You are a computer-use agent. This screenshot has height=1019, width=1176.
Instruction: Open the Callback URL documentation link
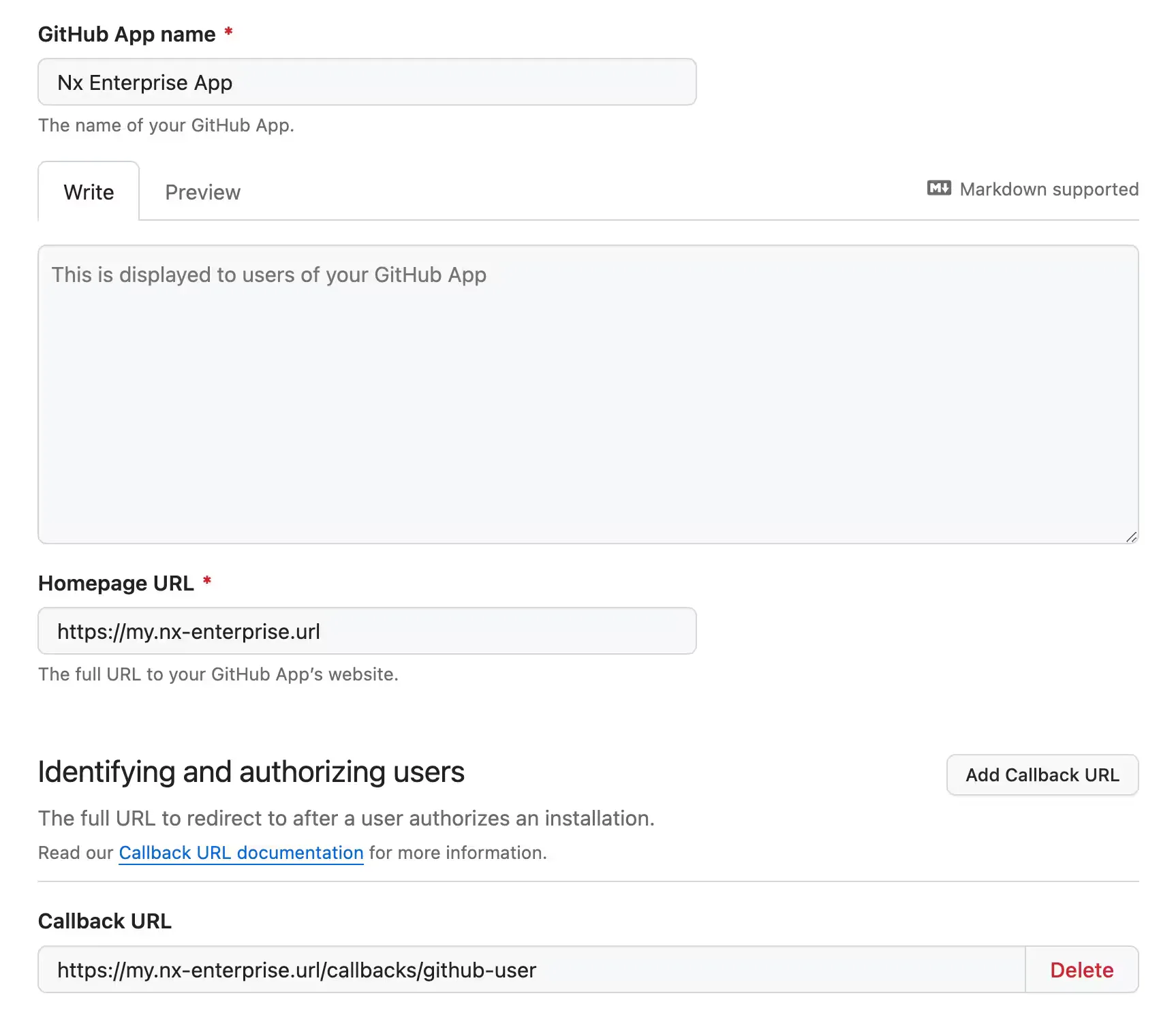pyautogui.click(x=241, y=853)
